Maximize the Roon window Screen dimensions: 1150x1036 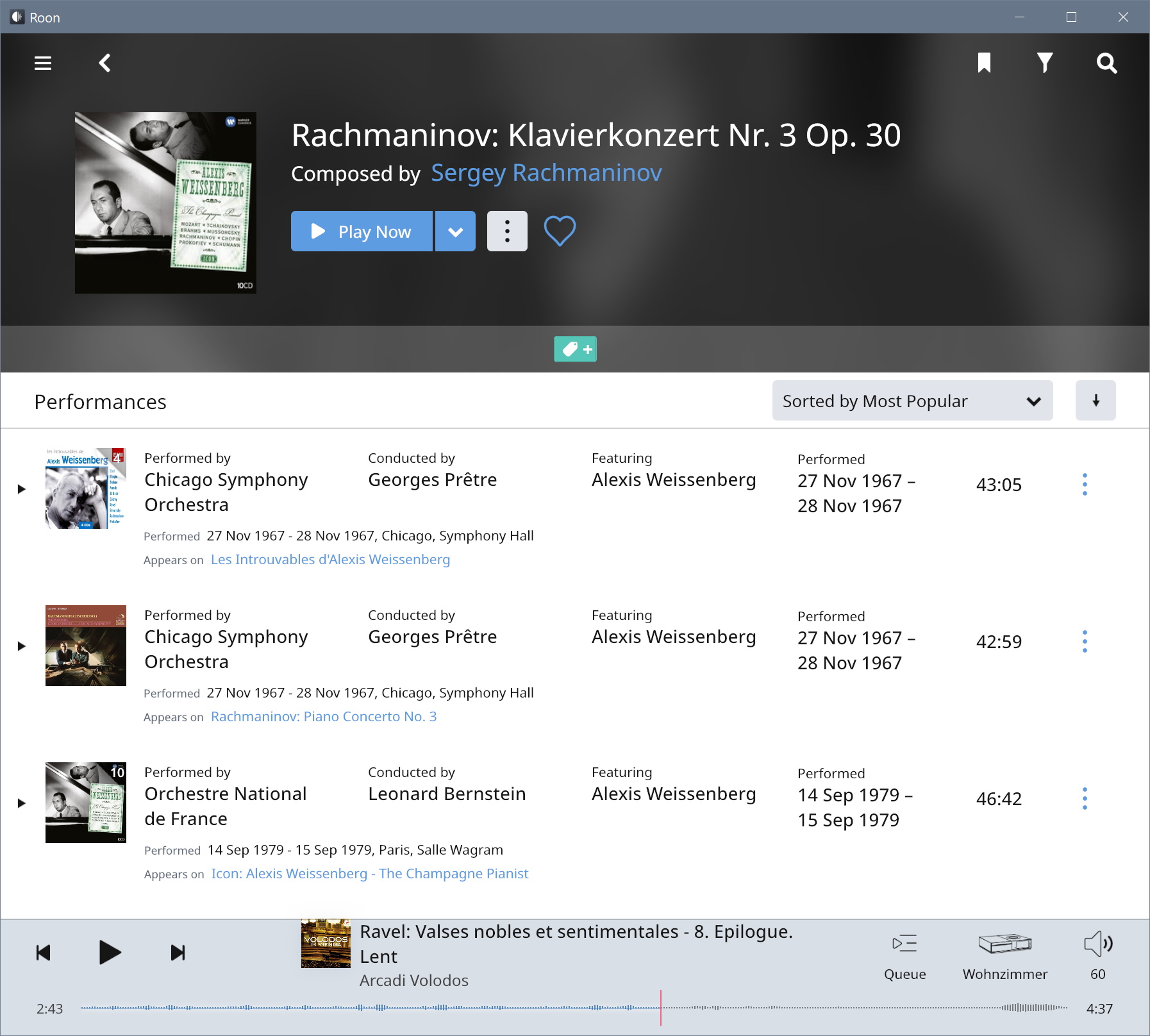click(x=1071, y=17)
